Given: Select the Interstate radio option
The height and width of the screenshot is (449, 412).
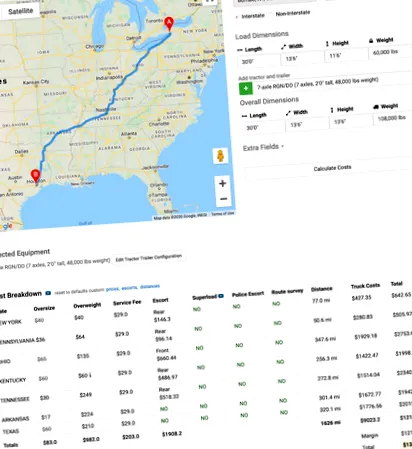Looking at the screenshot, I should 236,17.
